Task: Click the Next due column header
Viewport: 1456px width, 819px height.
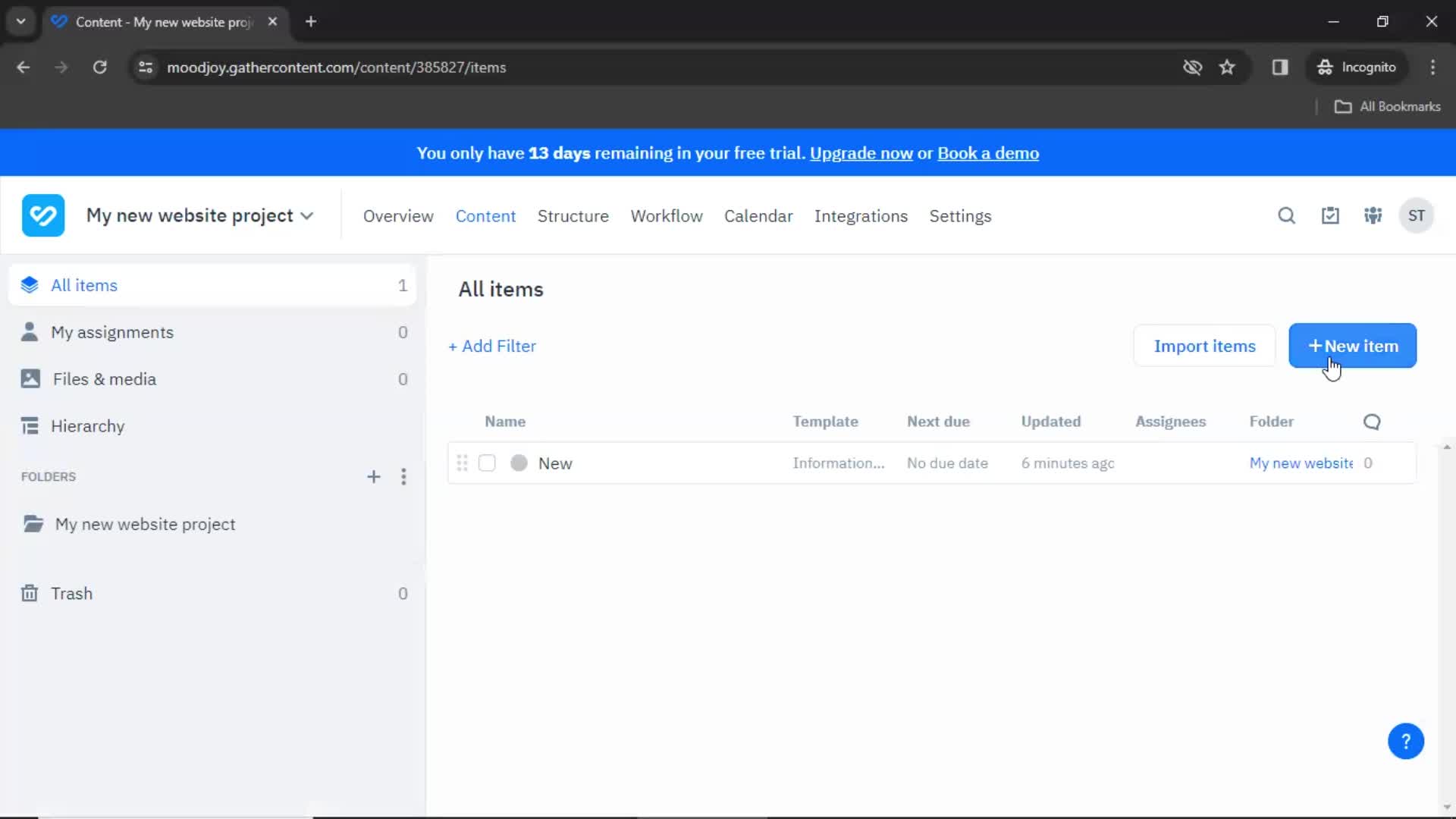Action: 938,422
